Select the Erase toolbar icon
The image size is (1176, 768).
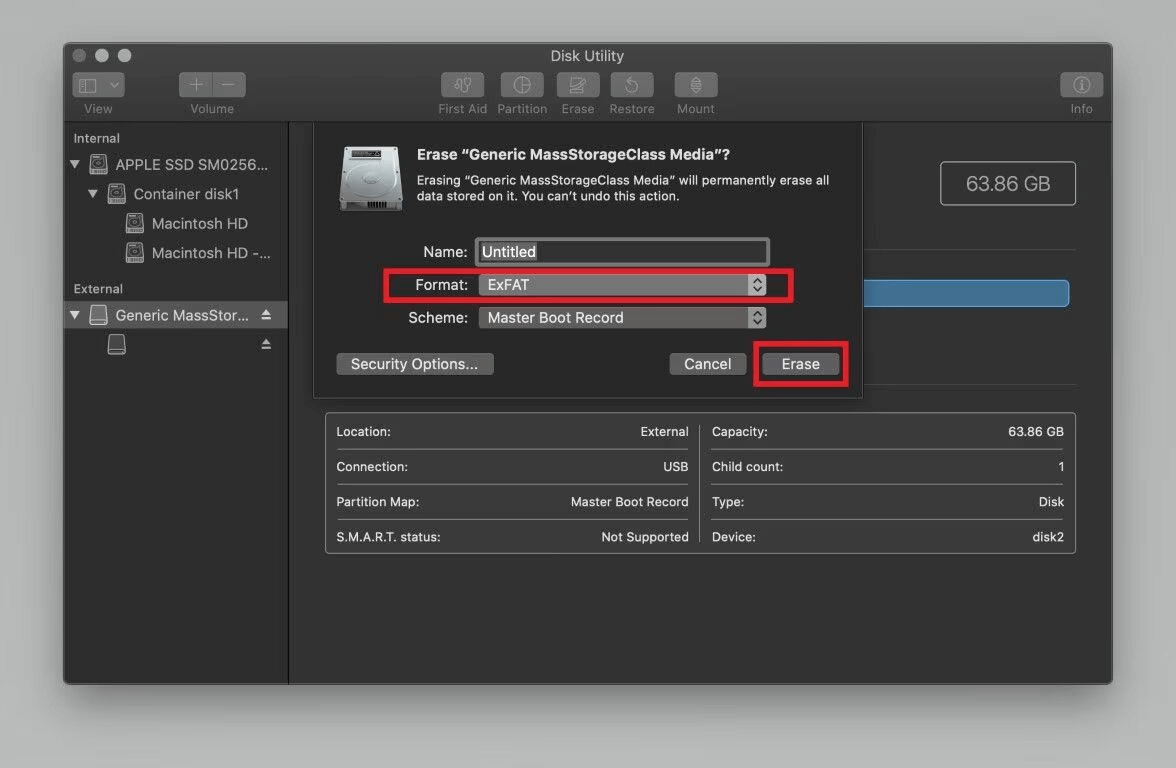pos(577,85)
